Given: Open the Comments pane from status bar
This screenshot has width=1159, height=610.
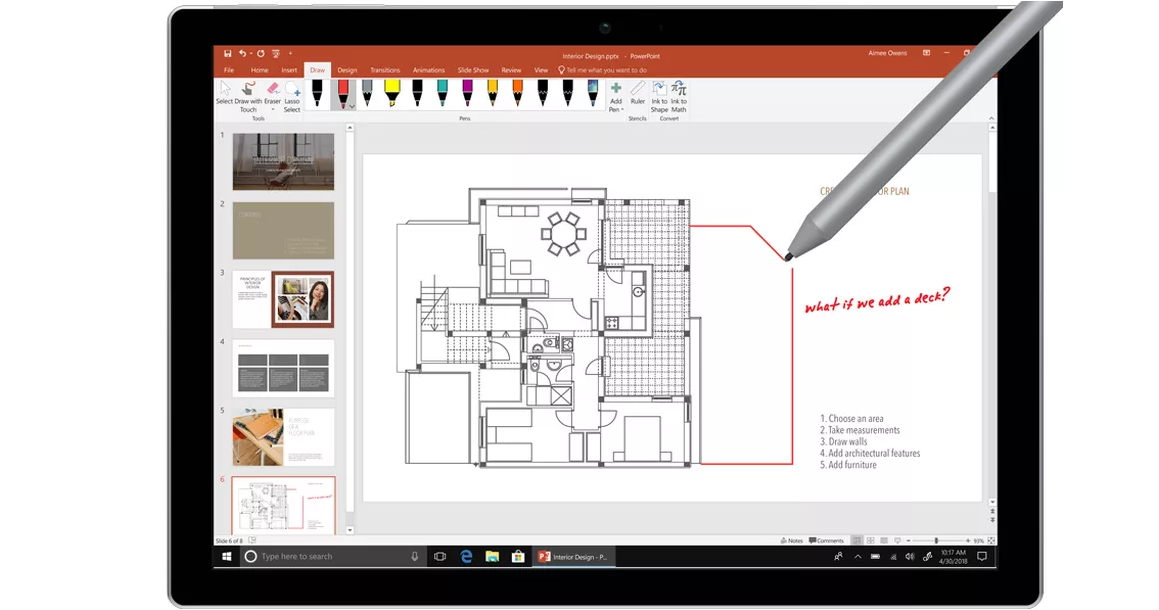Looking at the screenshot, I should 826,540.
